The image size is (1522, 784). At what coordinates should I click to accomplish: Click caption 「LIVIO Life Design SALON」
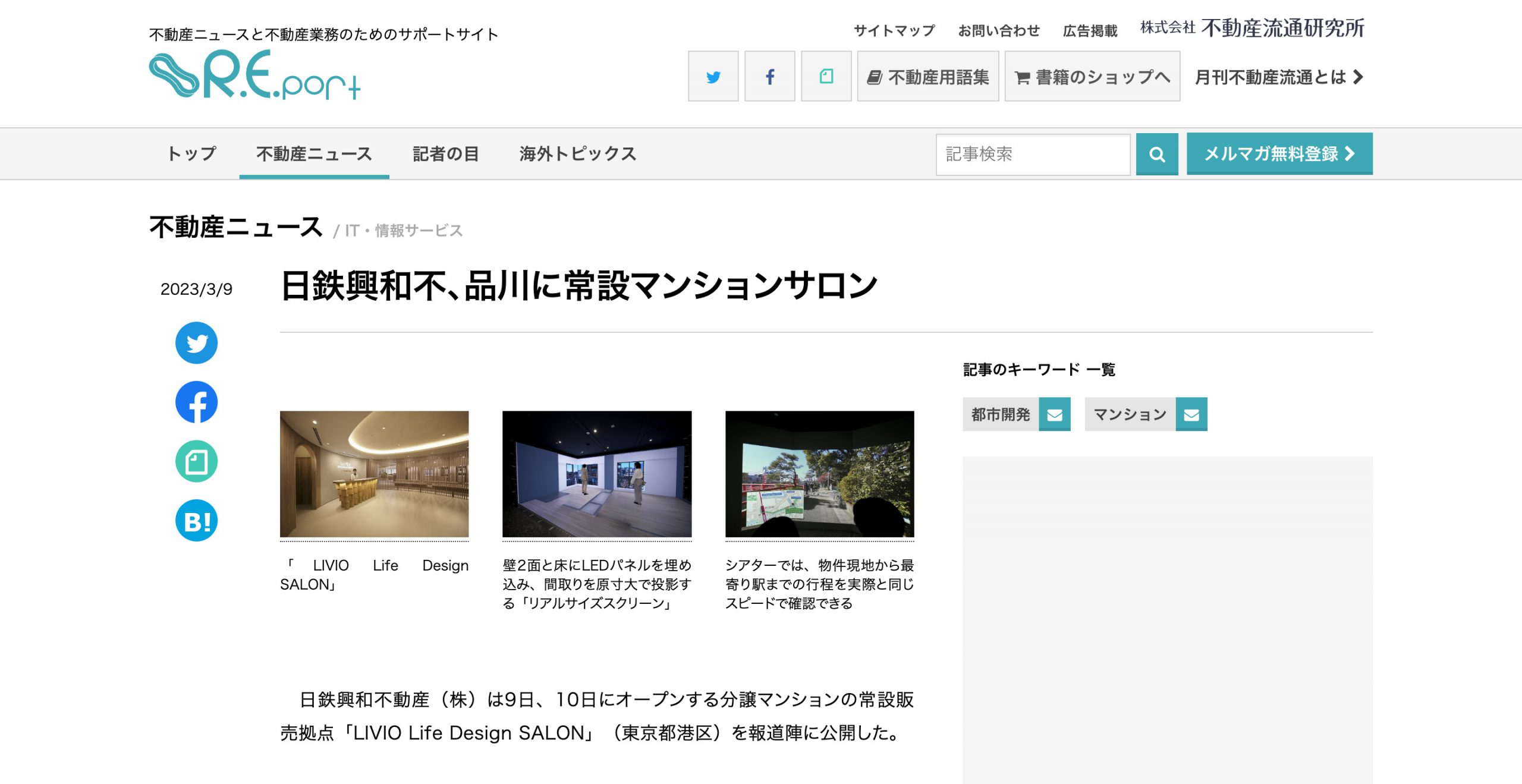coord(374,575)
